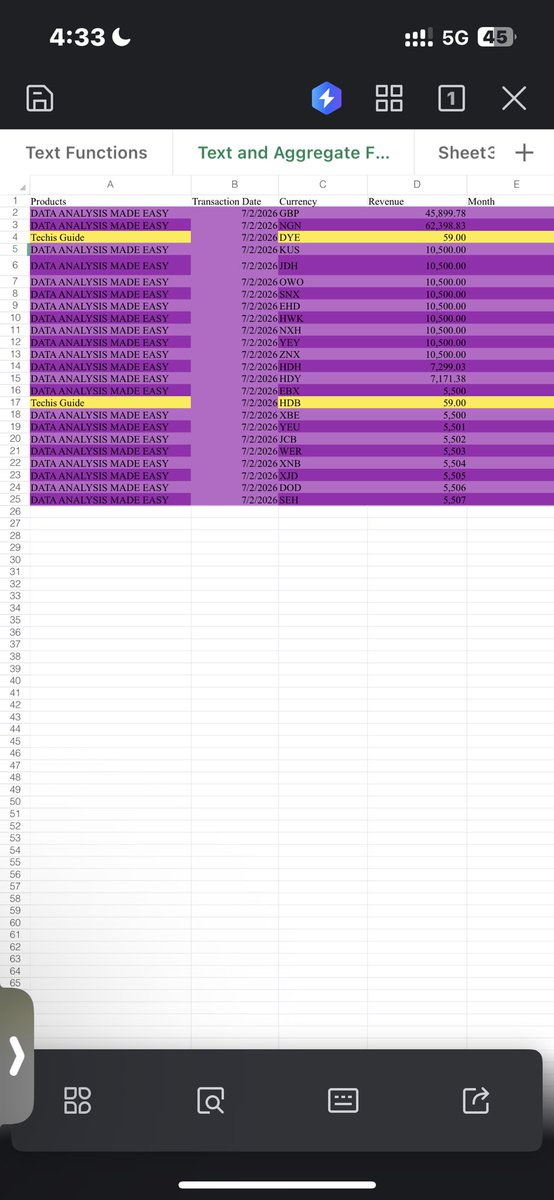This screenshot has width=554, height=1200.
Task: Select row header number 17
Action: [x=15, y=402]
